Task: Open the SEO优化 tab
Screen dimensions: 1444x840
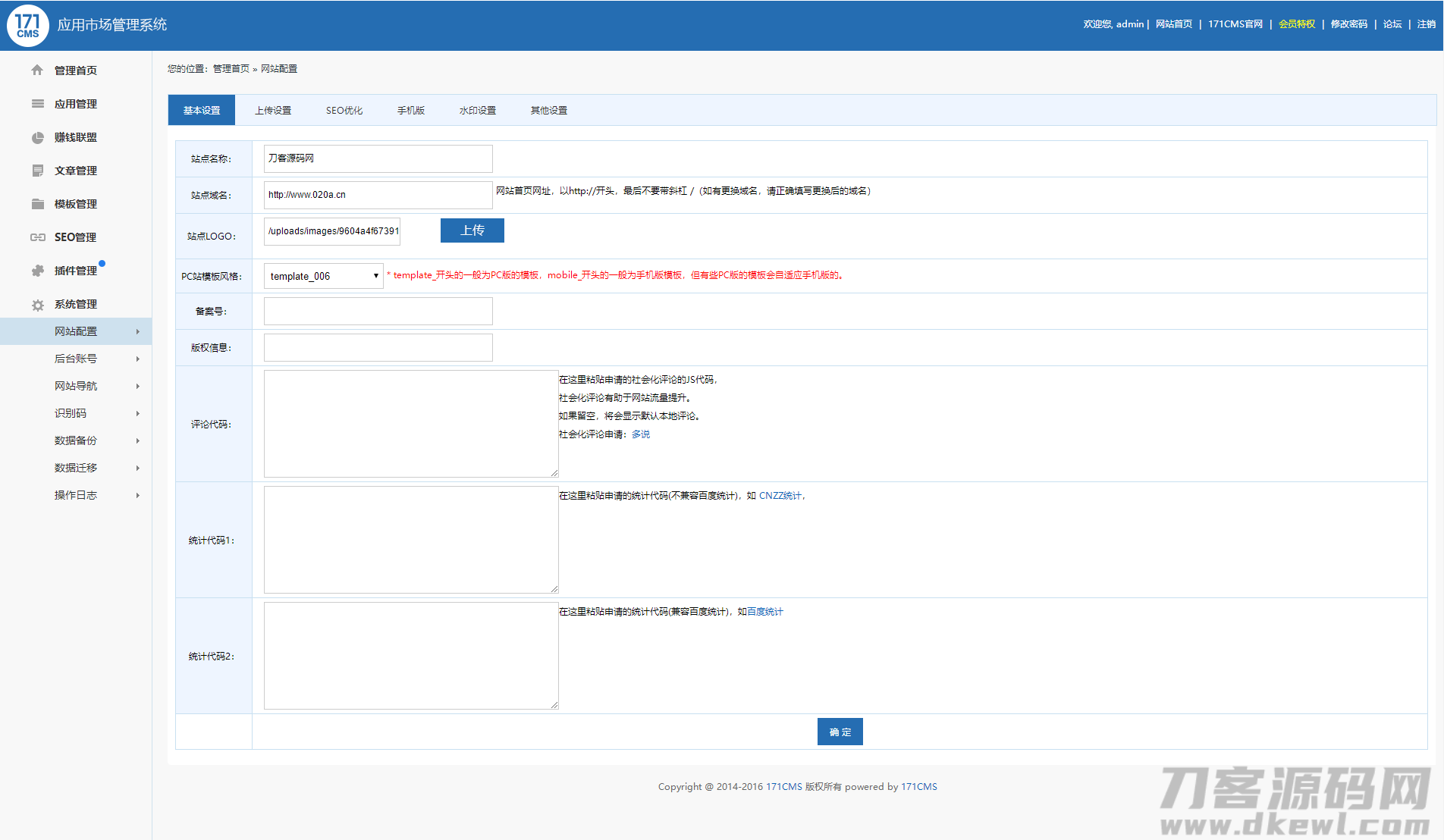Action: coord(344,111)
